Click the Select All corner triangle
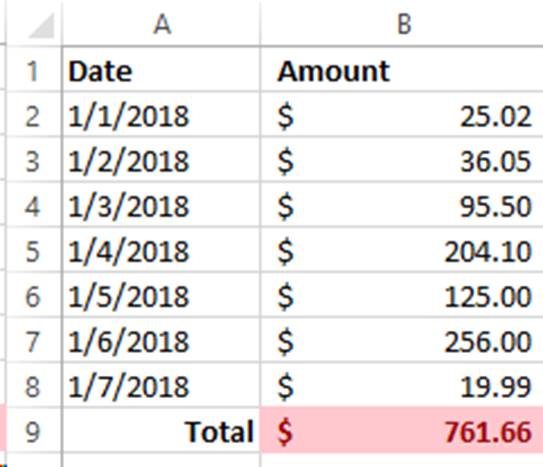This screenshot has height=467, width=543. [x=42, y=25]
